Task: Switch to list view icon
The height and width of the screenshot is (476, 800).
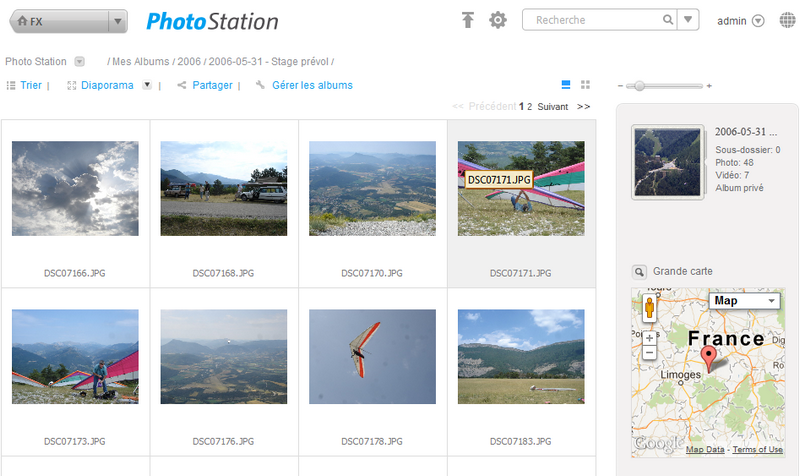Action: (x=566, y=85)
